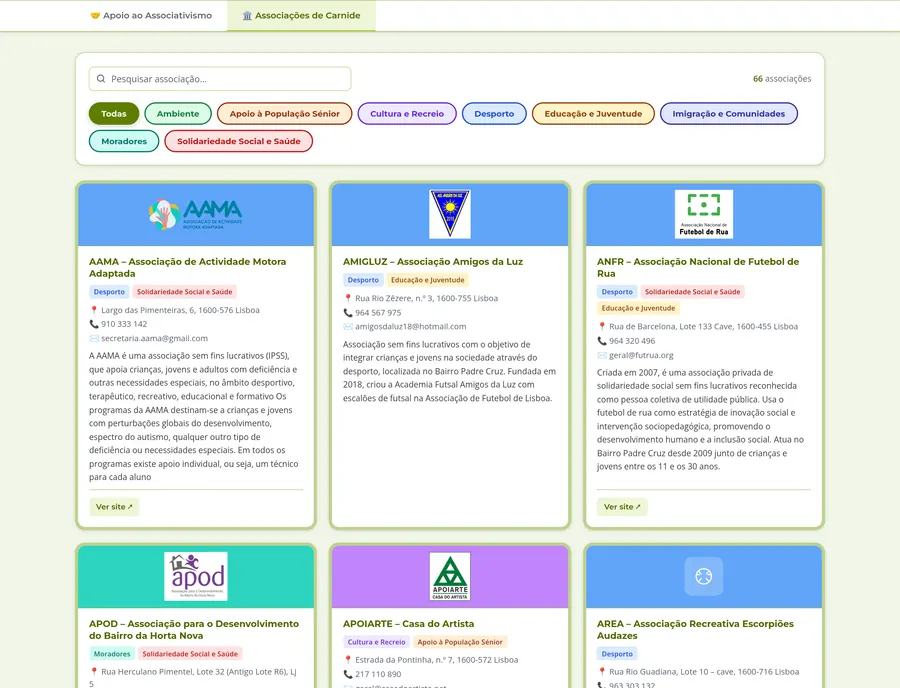Viewport: 900px width, 688px height.
Task: Click envelope icon beside secretaria.aama@gmail.com
Action: (x=94, y=339)
